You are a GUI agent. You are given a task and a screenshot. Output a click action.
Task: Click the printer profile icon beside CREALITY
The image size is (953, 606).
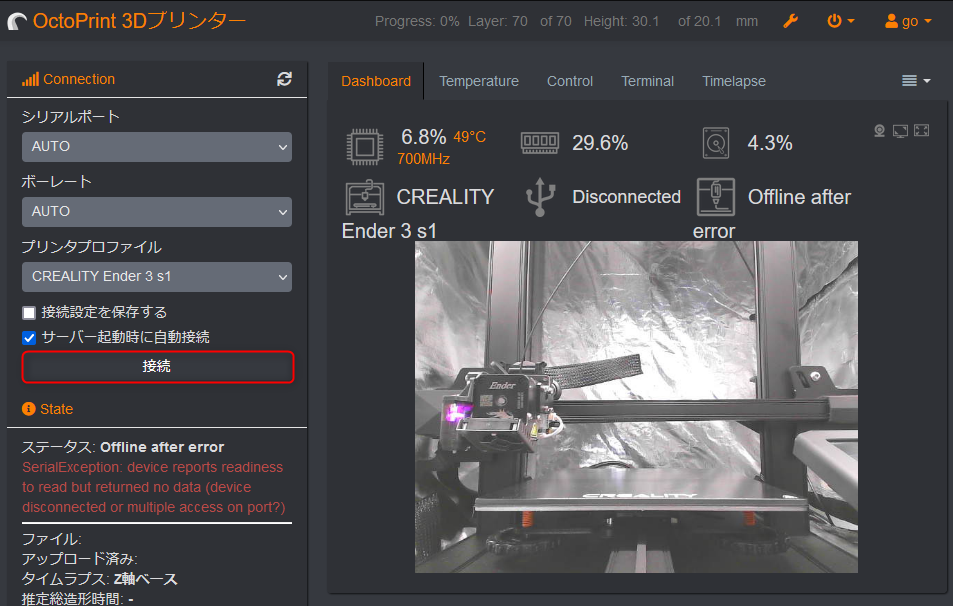pyautogui.click(x=365, y=198)
